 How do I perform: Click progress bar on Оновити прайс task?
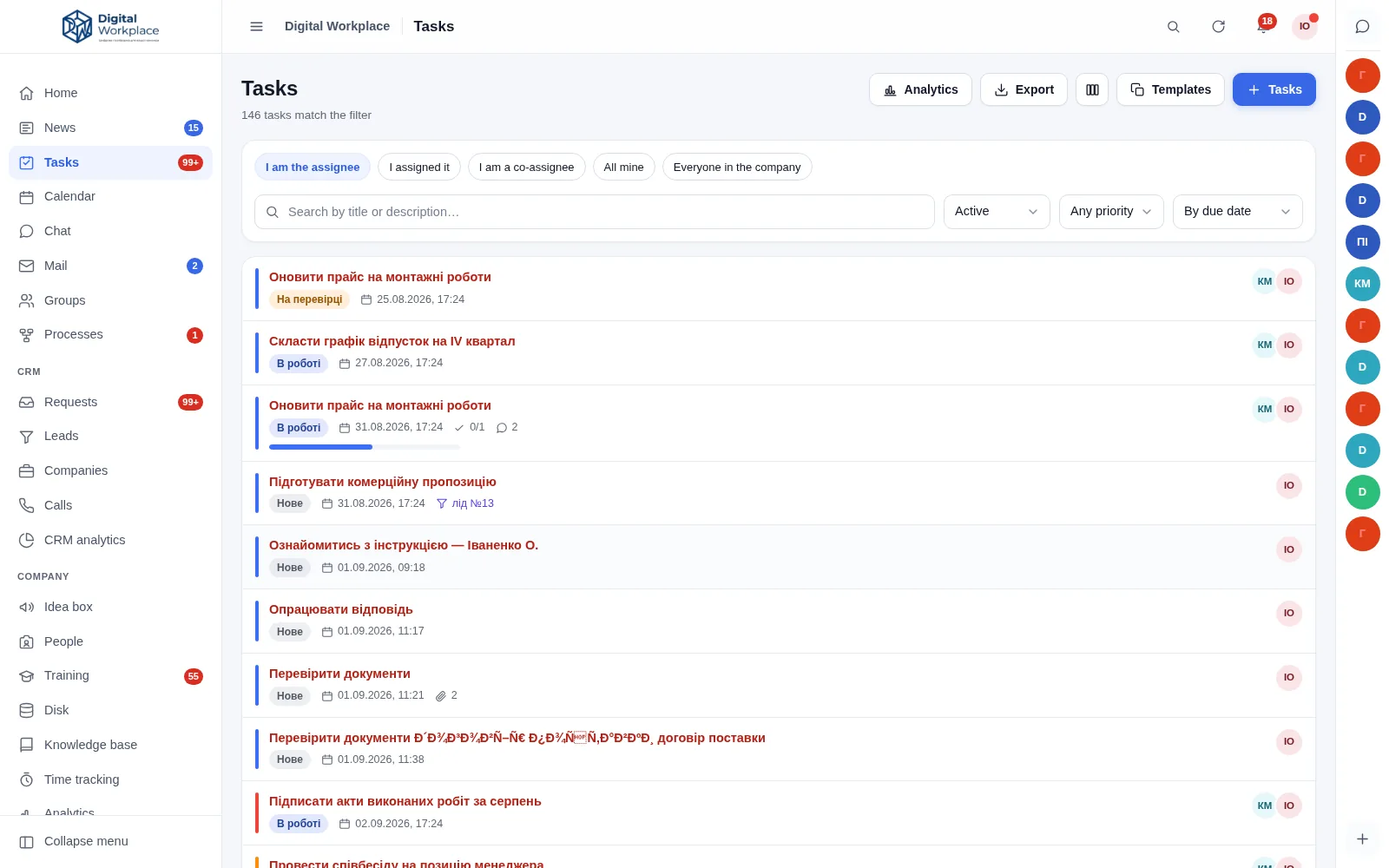click(x=364, y=447)
